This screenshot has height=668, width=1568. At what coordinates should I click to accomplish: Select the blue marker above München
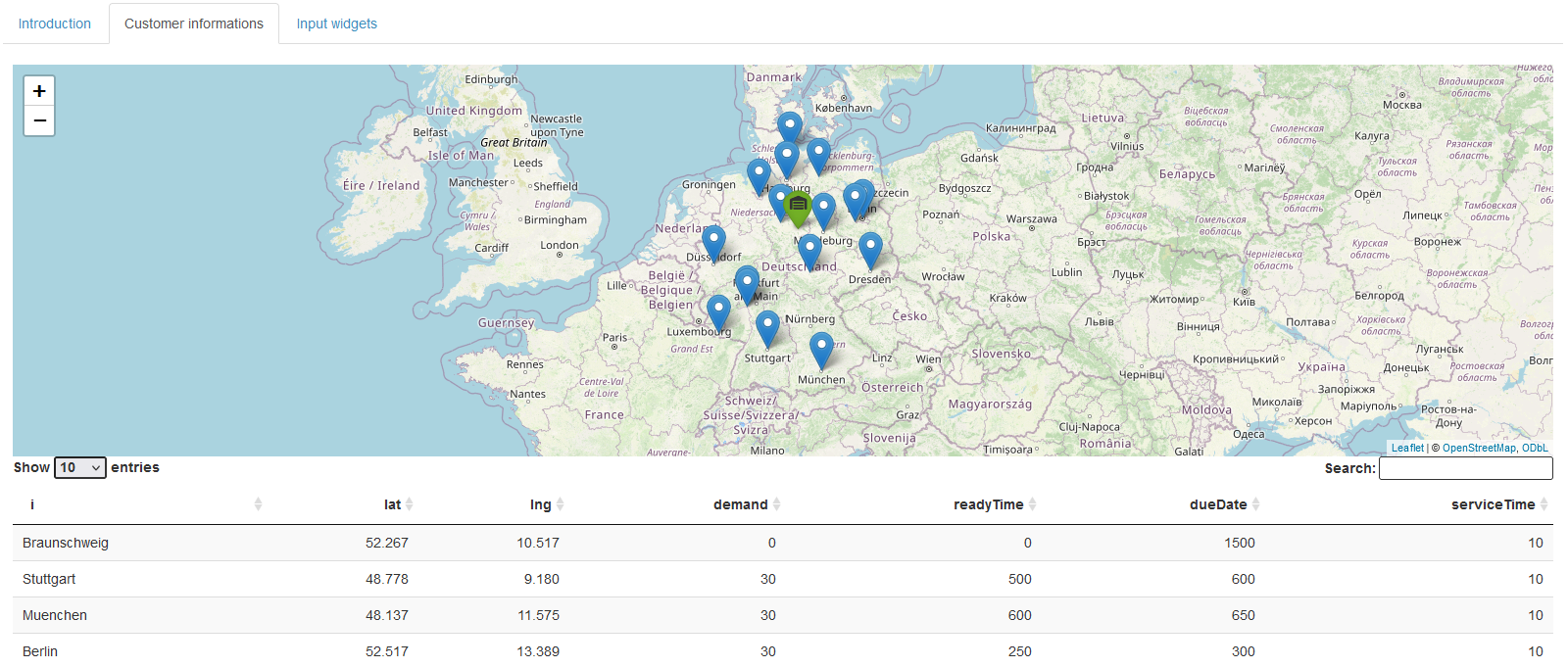(821, 348)
